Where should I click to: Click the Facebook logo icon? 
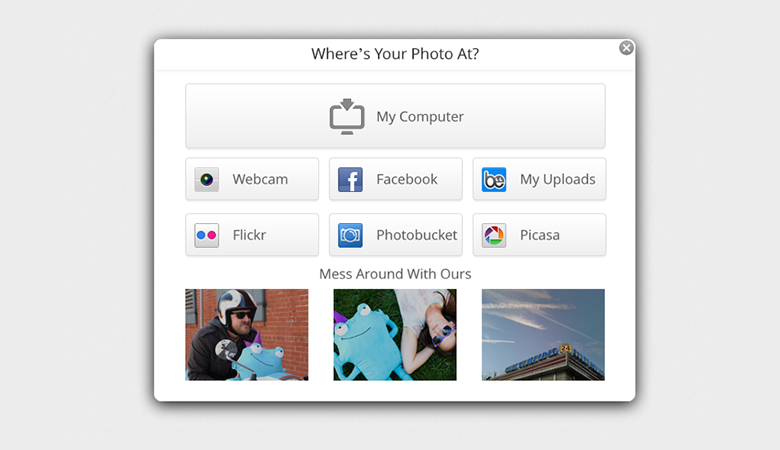350,180
